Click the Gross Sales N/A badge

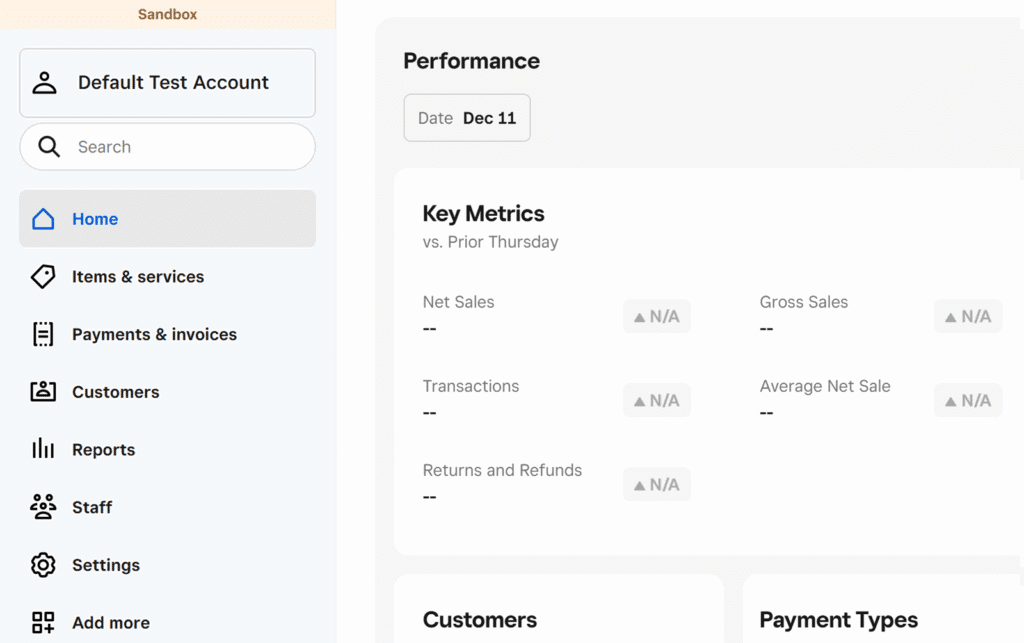point(967,317)
